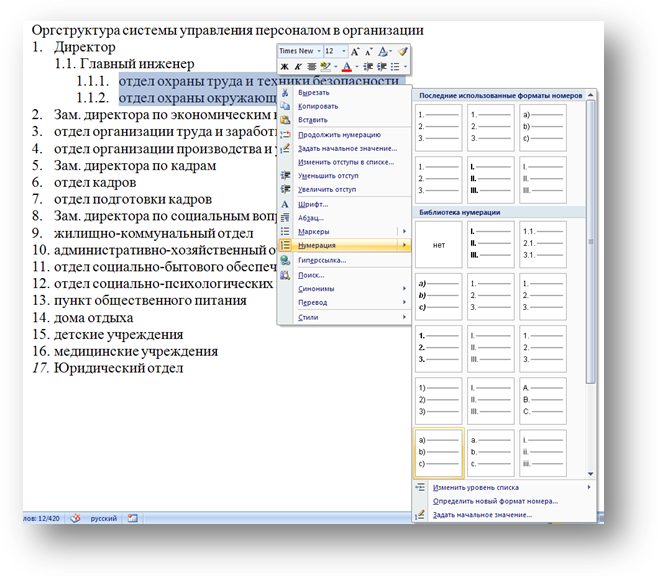The image size is (658, 576).
Task: Click the shrink font icon (small A)
Action: point(368,52)
